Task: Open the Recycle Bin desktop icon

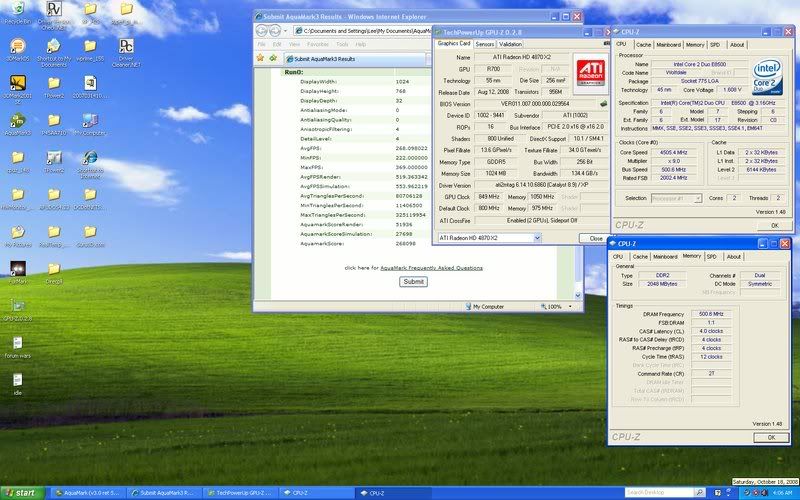Action: click(18, 13)
